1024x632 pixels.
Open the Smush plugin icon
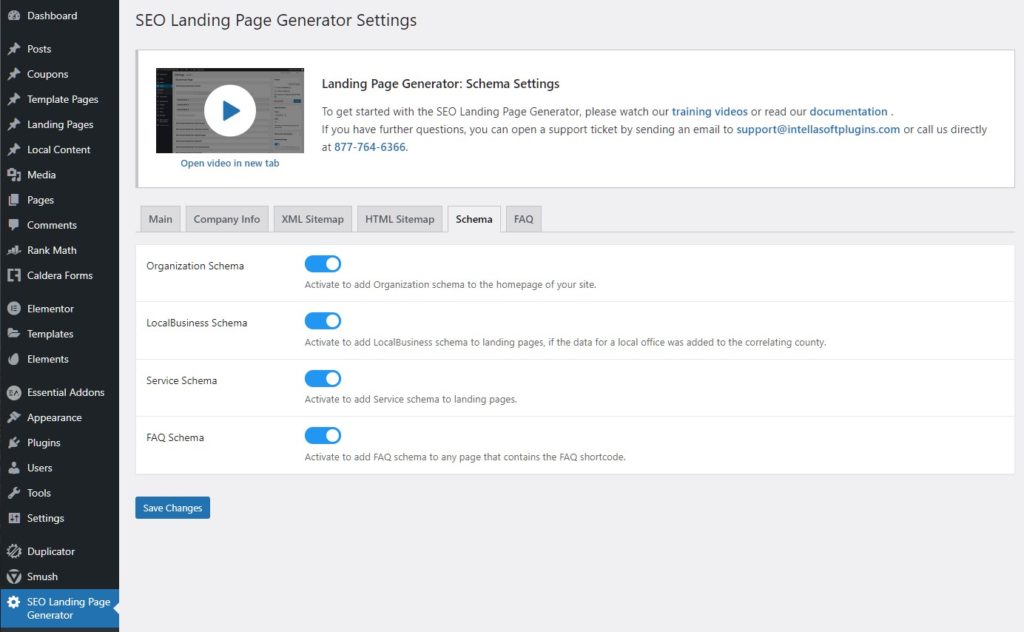[14, 576]
